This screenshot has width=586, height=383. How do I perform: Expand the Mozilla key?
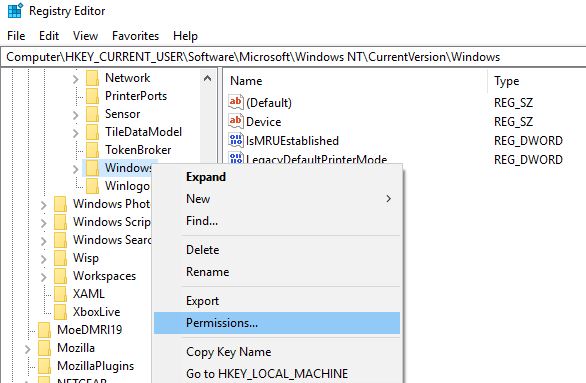tap(28, 349)
